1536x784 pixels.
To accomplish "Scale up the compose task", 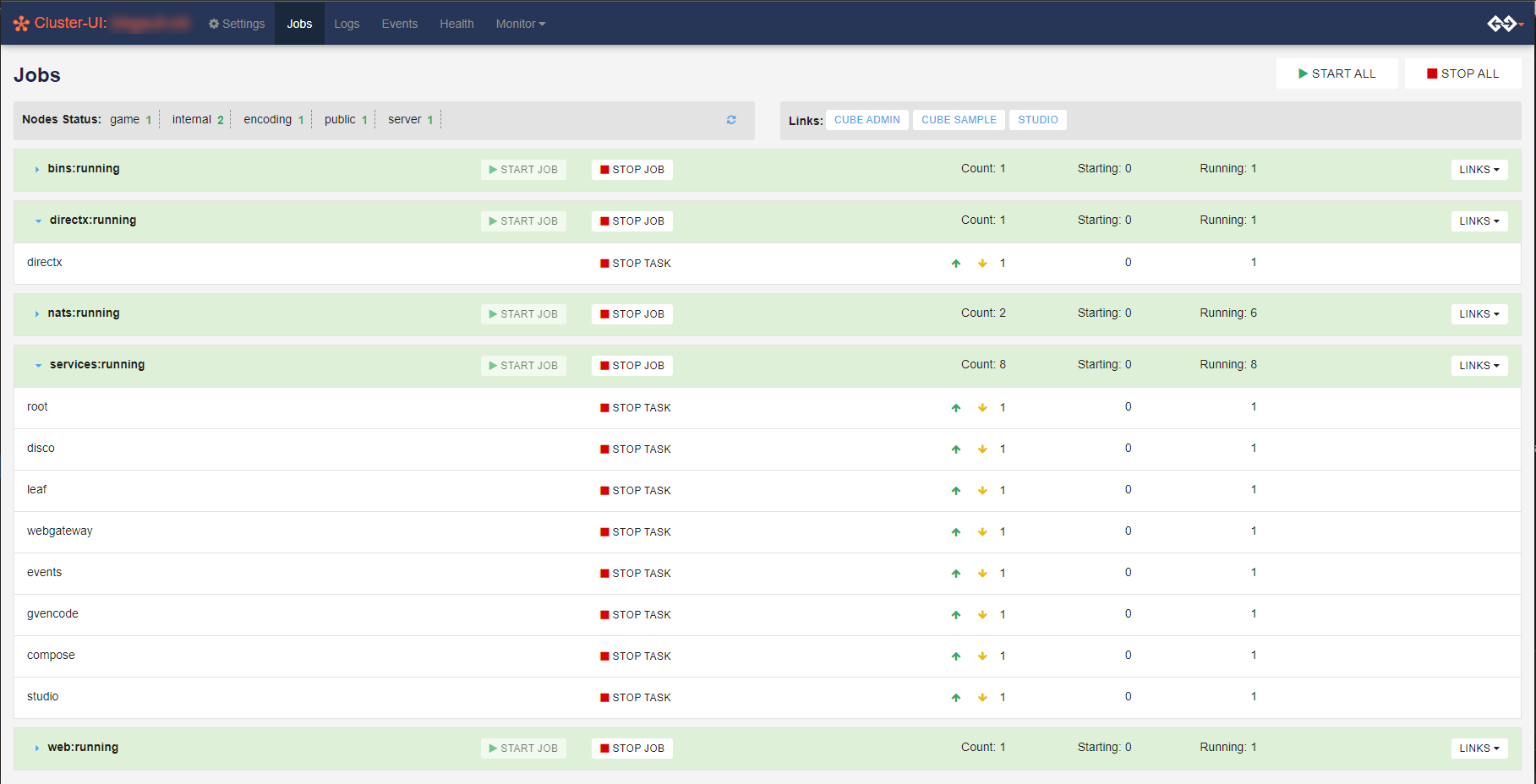I will pos(956,656).
